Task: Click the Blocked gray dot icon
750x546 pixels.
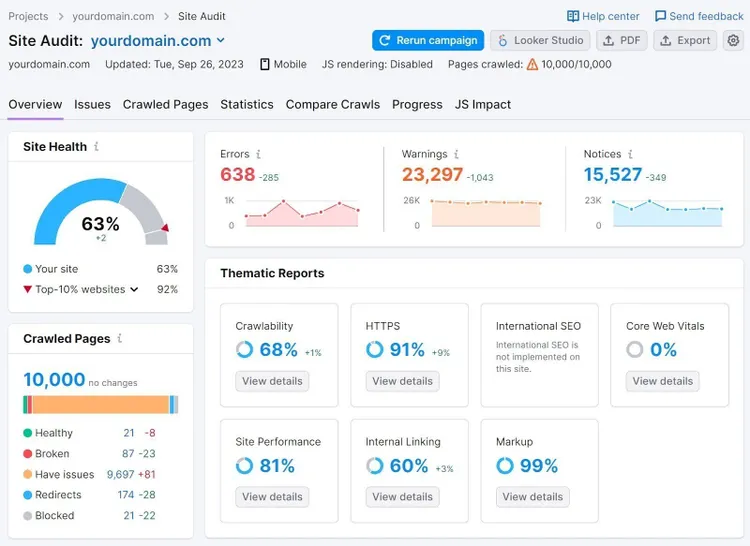Action: pyautogui.click(x=28, y=515)
